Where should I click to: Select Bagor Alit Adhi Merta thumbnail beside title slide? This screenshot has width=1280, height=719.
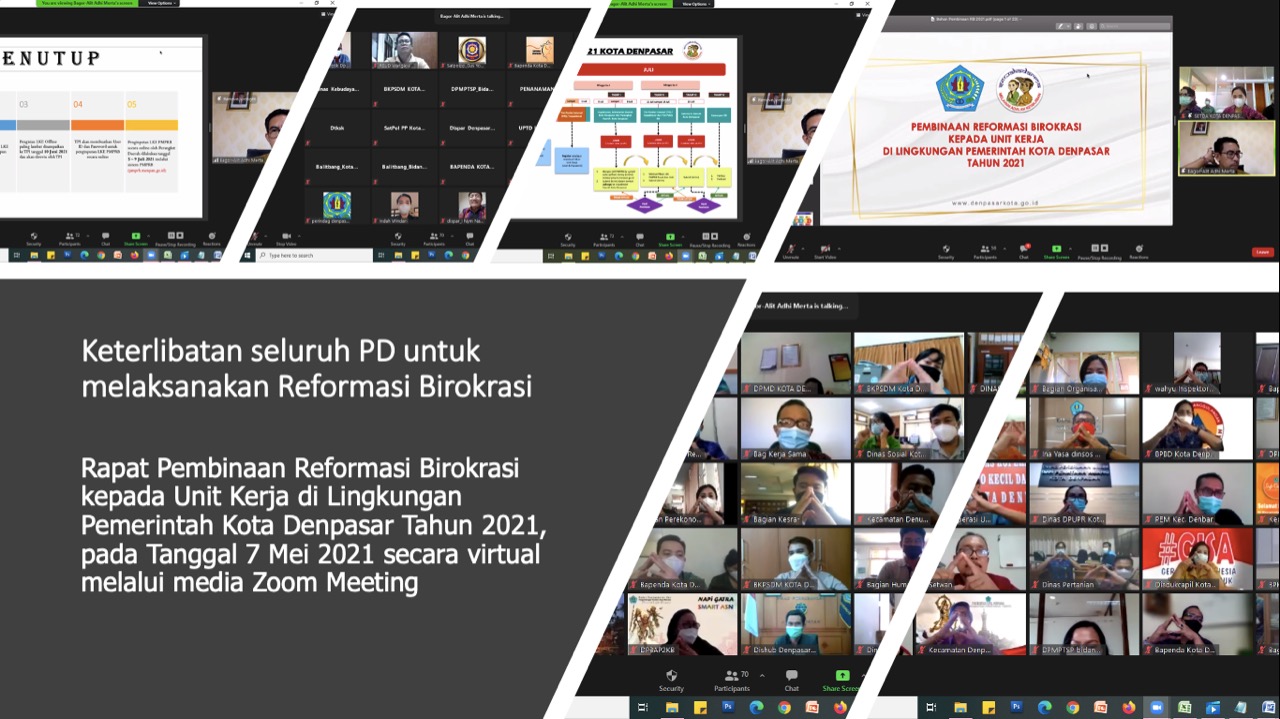[1226, 148]
